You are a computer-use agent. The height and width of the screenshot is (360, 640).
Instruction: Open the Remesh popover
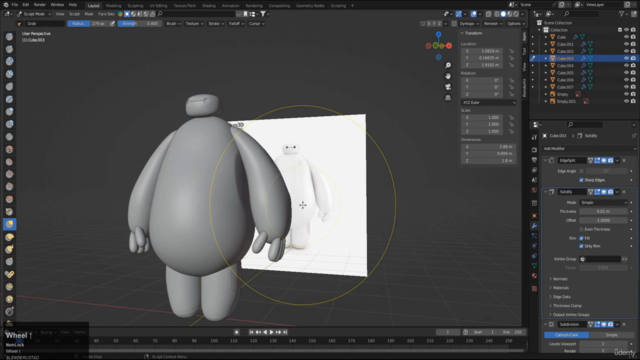tap(493, 24)
